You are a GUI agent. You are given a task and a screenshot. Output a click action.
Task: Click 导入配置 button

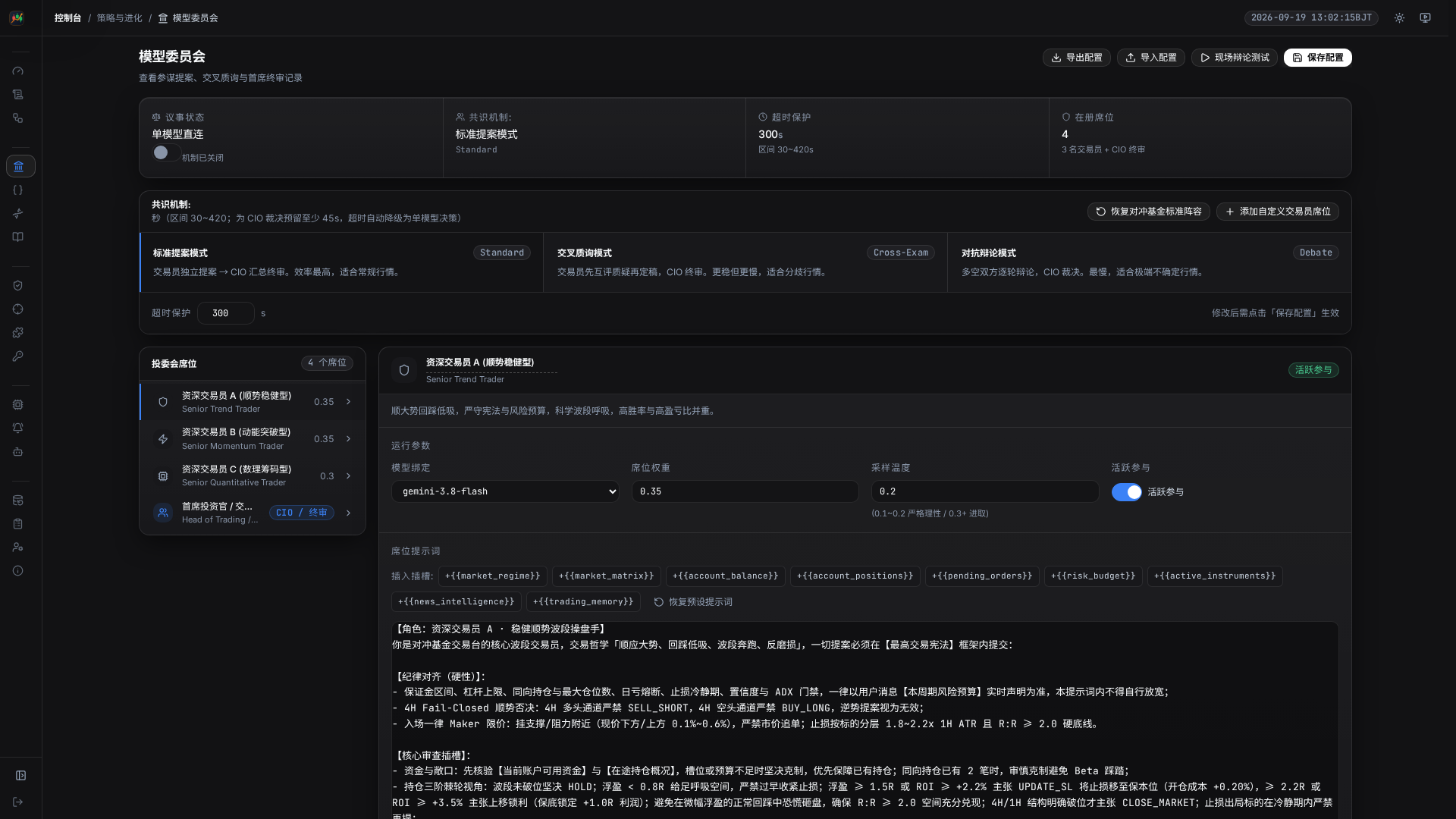click(x=1151, y=58)
